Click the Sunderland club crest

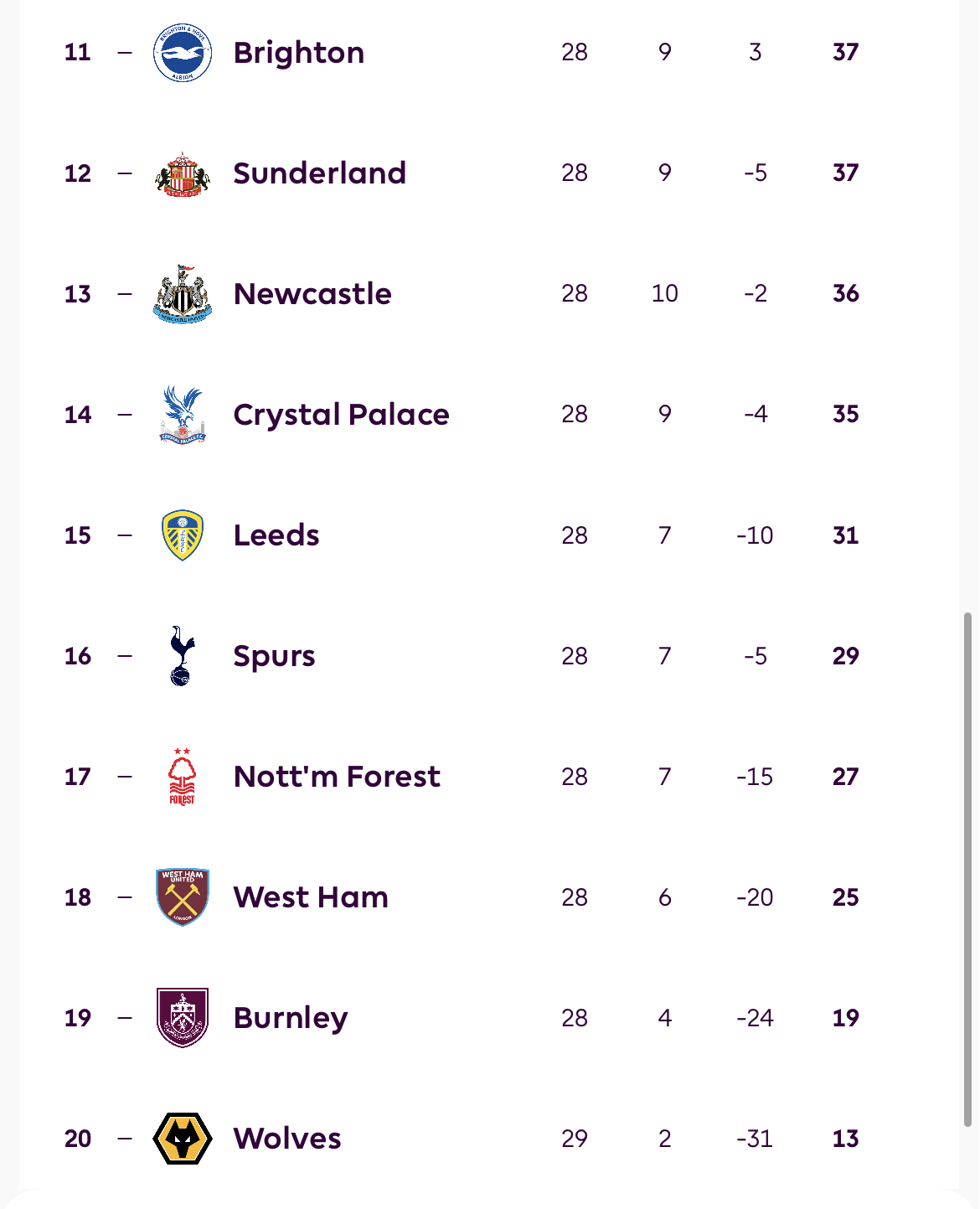coord(183,174)
